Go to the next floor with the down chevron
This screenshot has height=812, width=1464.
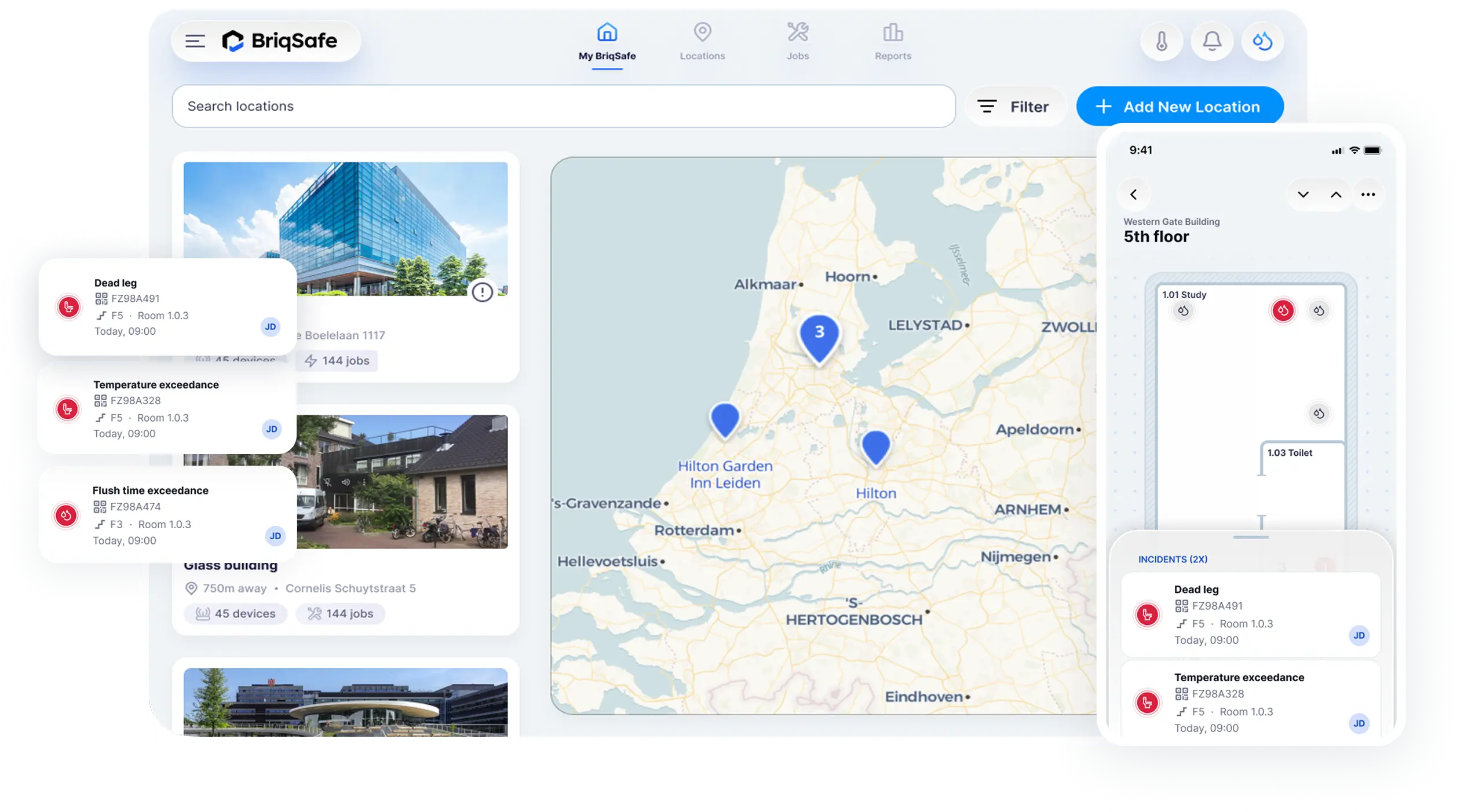click(1302, 195)
